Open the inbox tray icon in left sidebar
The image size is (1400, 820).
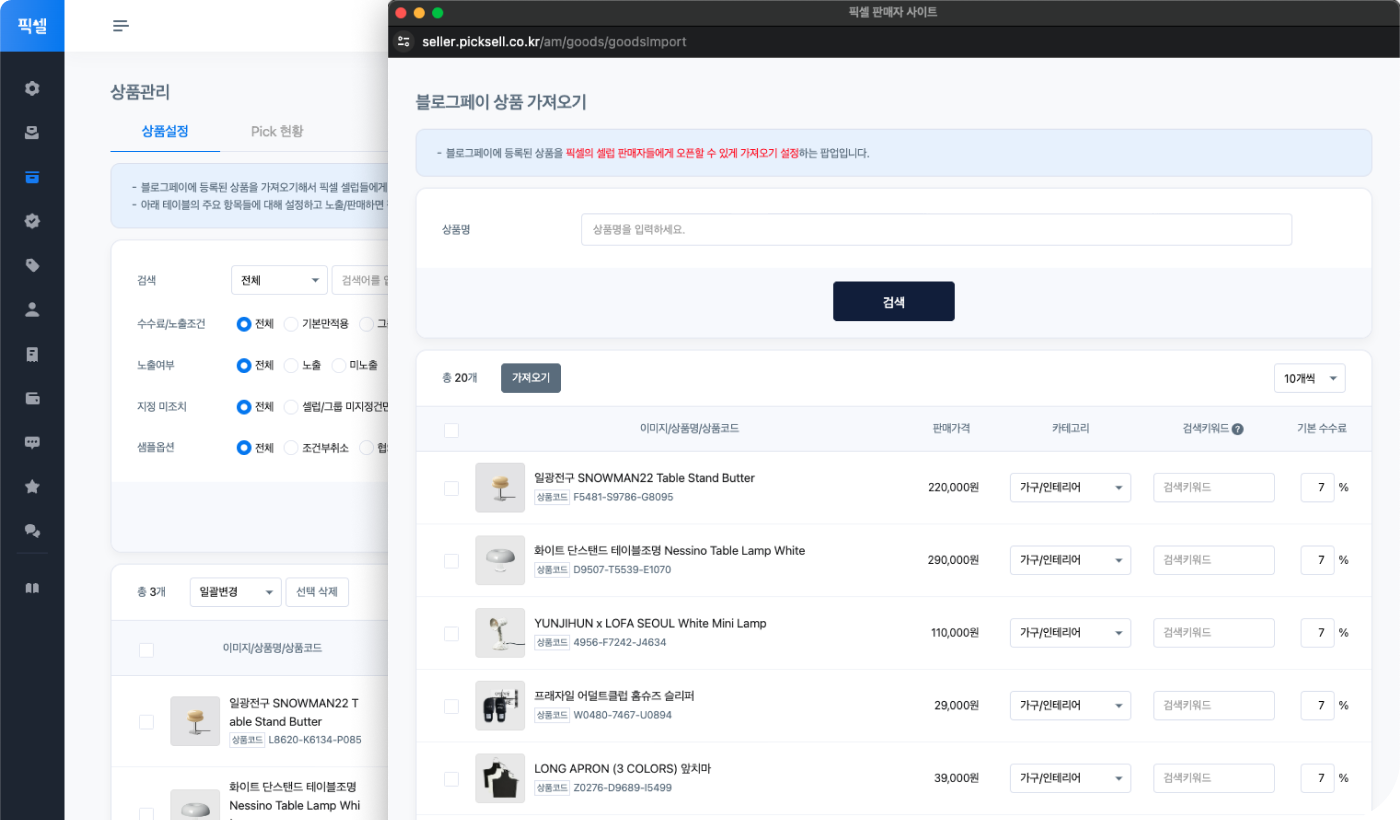click(x=32, y=133)
